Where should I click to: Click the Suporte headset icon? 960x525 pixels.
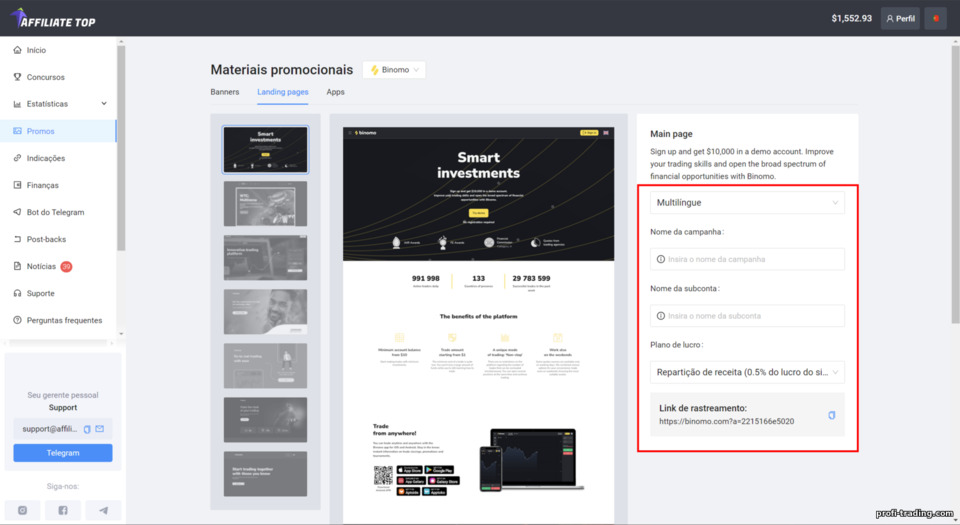[17, 293]
